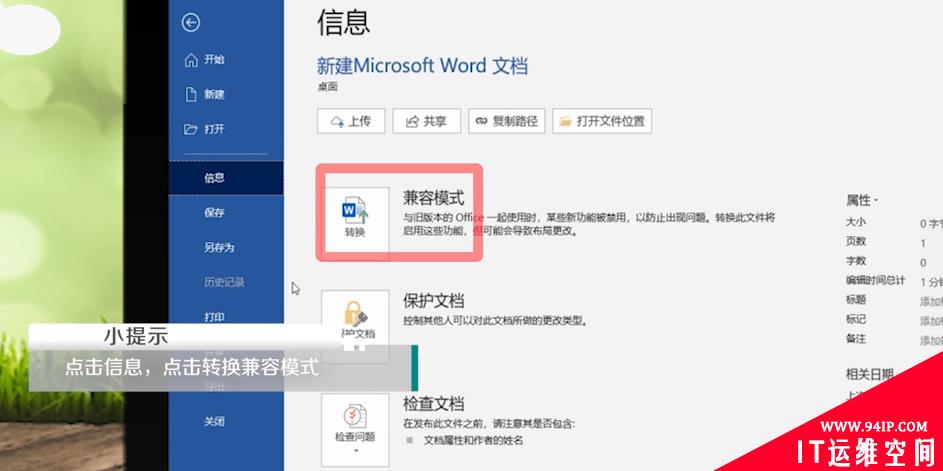The height and width of the screenshot is (471, 943).
Task: Click the Word convert icon above 转换
Action: pos(355,209)
